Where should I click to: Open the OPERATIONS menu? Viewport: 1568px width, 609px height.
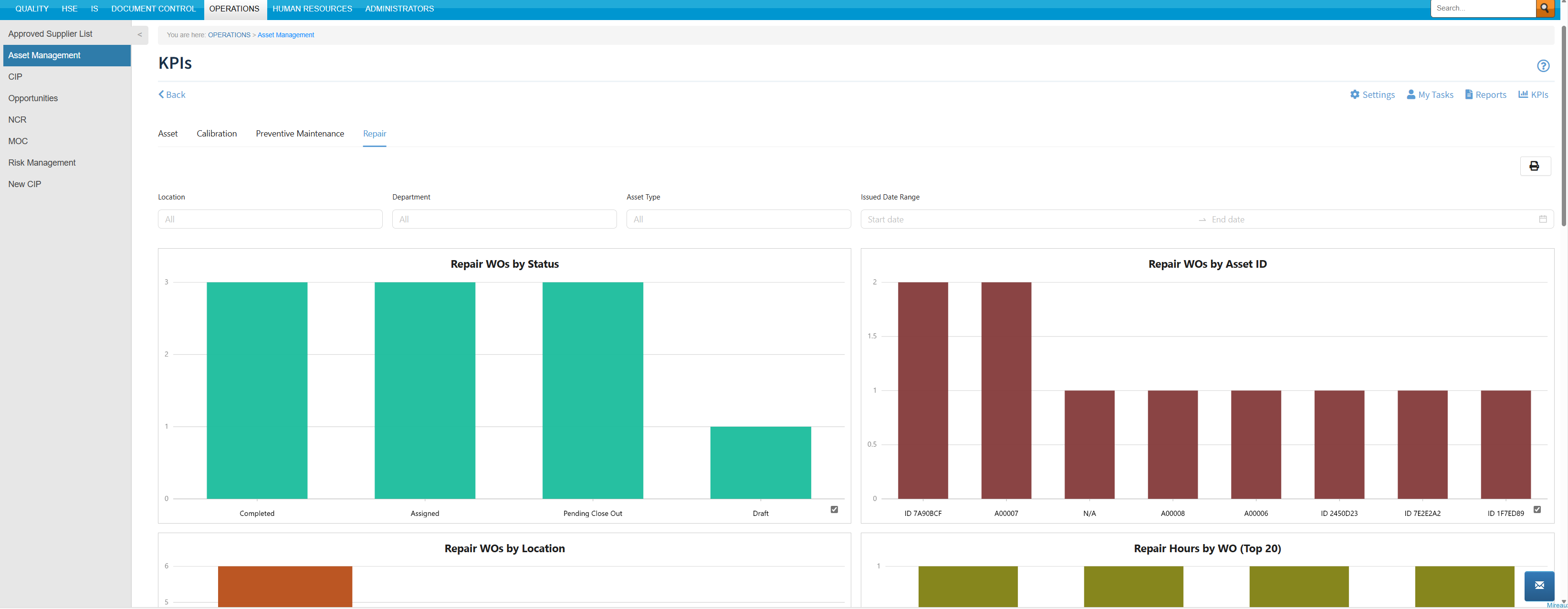234,9
